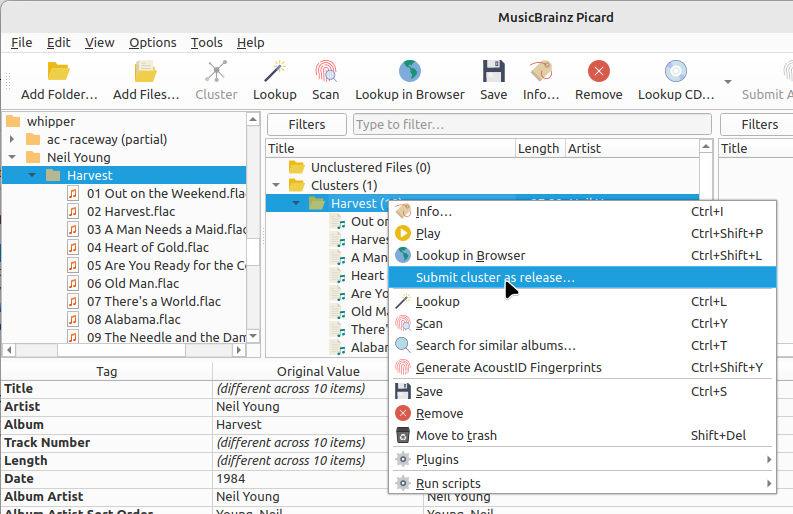The height and width of the screenshot is (514, 793).
Task: Select Submit cluster as release...
Action: 582,277
